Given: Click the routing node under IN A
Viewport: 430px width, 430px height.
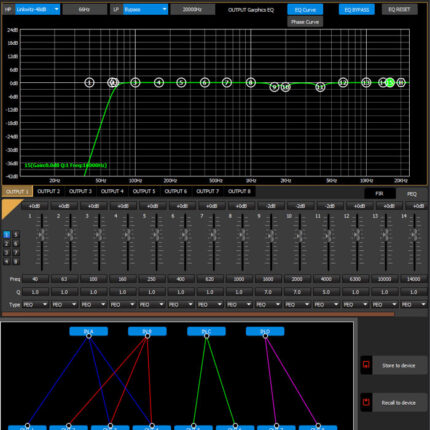Looking at the screenshot, I should [x=89, y=336].
